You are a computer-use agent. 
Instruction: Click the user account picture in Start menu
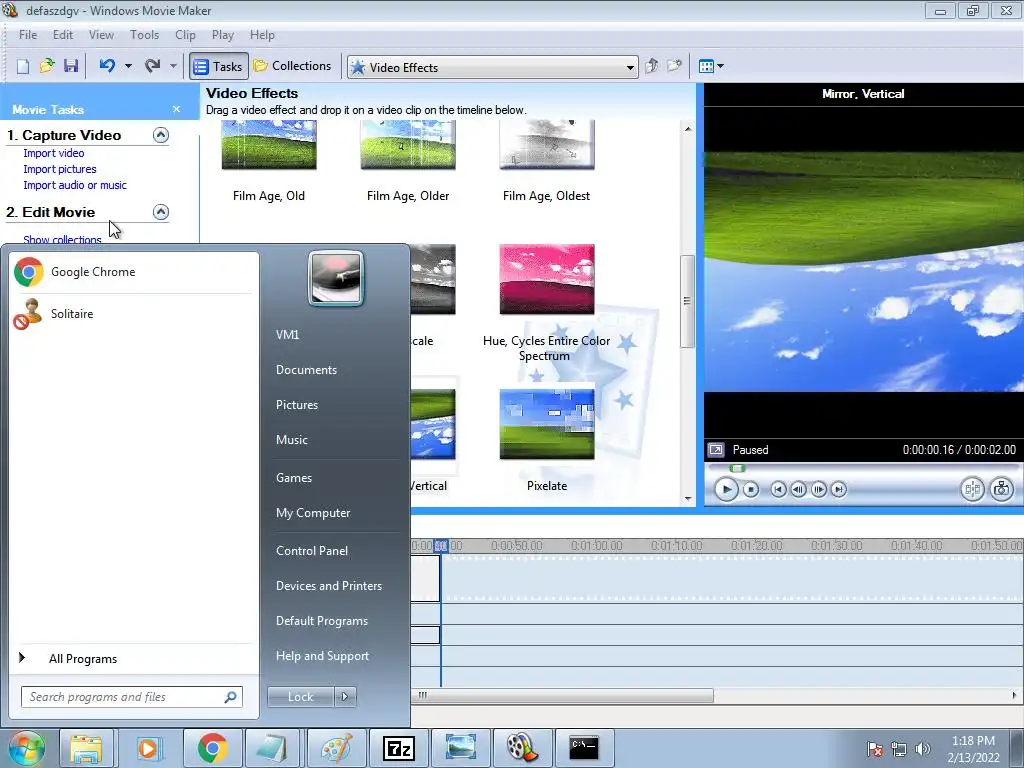(x=336, y=278)
